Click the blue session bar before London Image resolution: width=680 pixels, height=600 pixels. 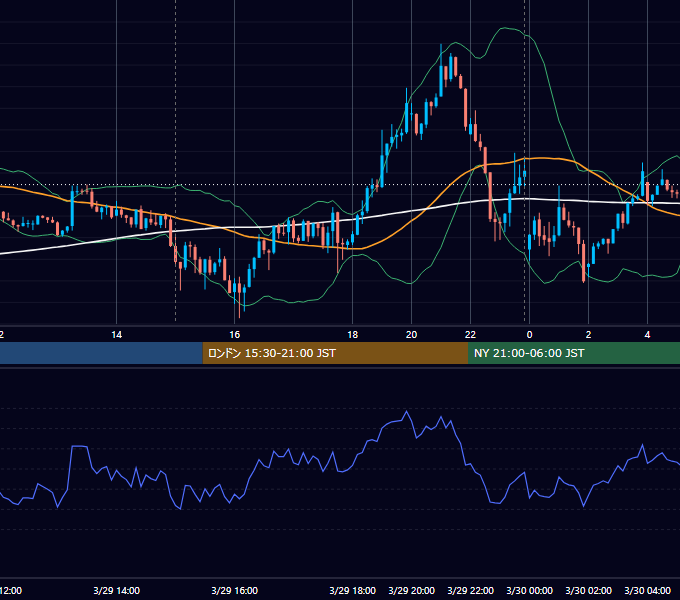101,353
